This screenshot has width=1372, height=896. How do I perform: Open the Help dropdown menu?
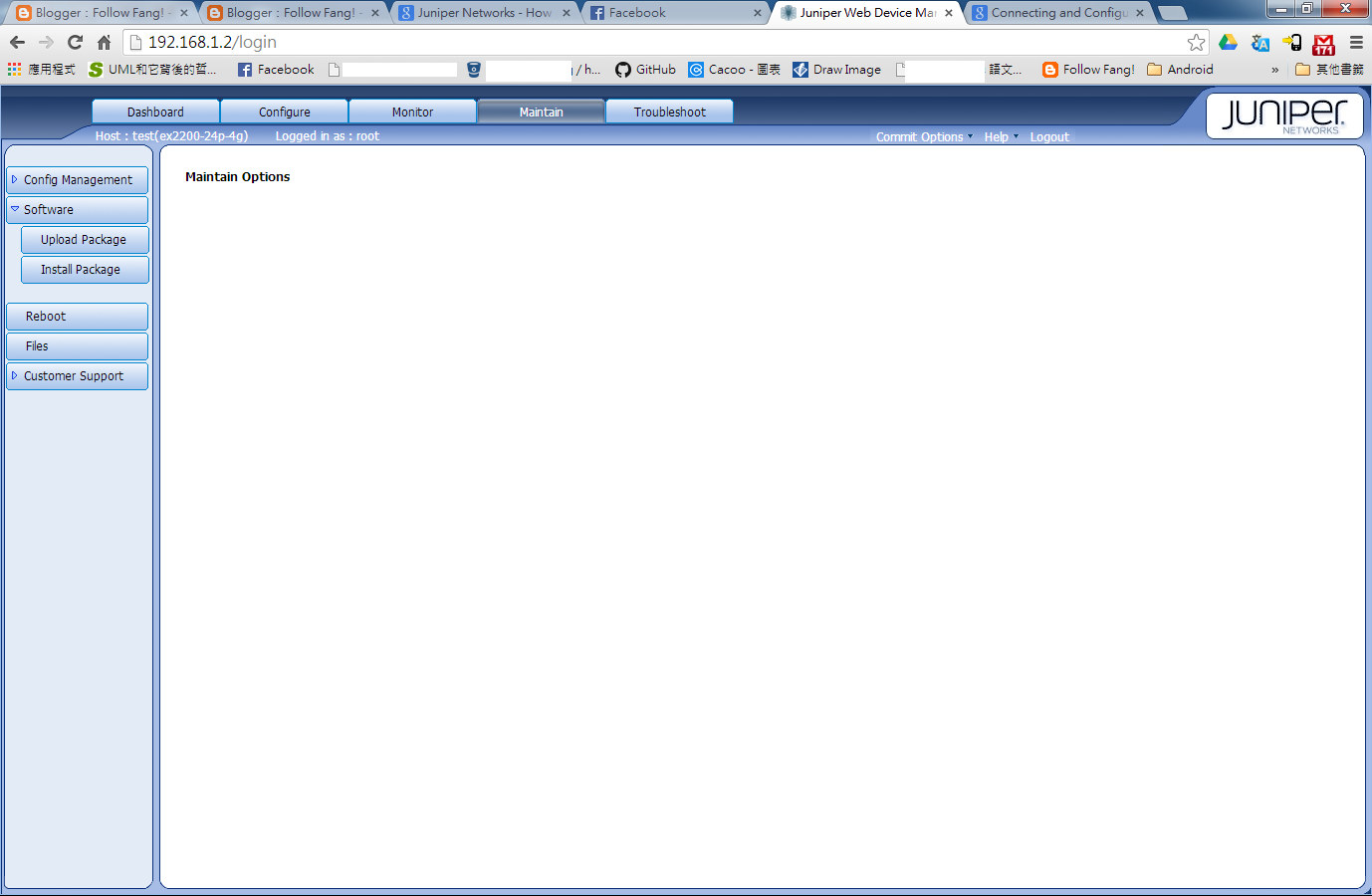point(1001,137)
